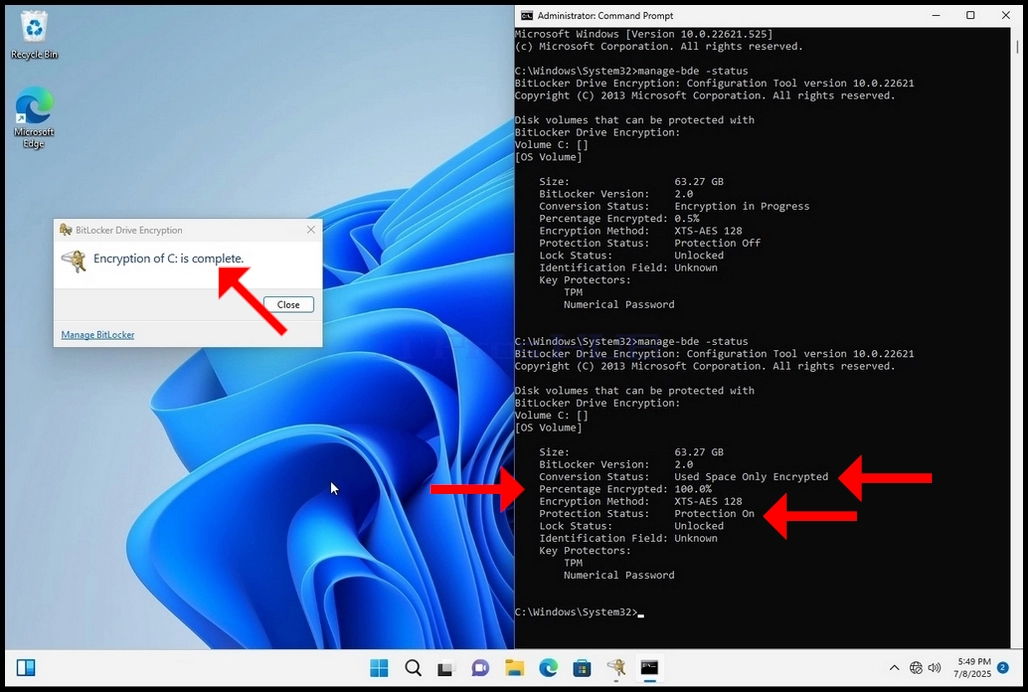Click 'Encryption of C: is complete.' message
The image size is (1028, 692).
tap(168, 259)
